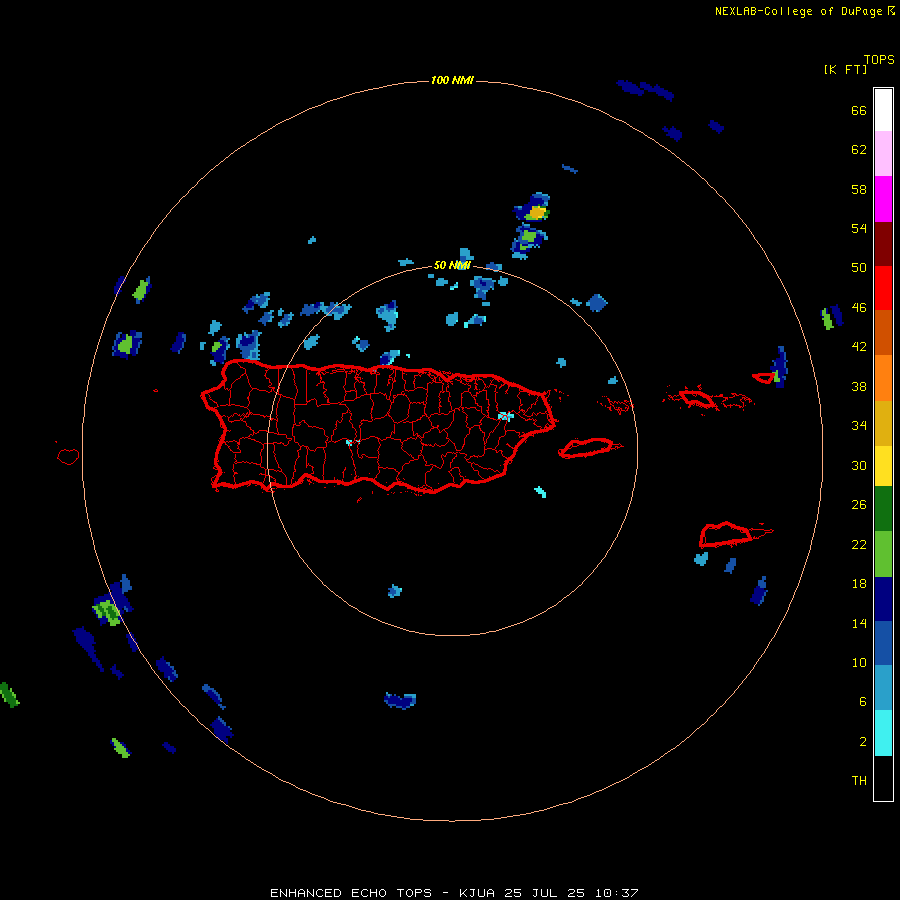The height and width of the screenshot is (900, 900).
Task: Select the 58 legend value
Action: [859, 189]
